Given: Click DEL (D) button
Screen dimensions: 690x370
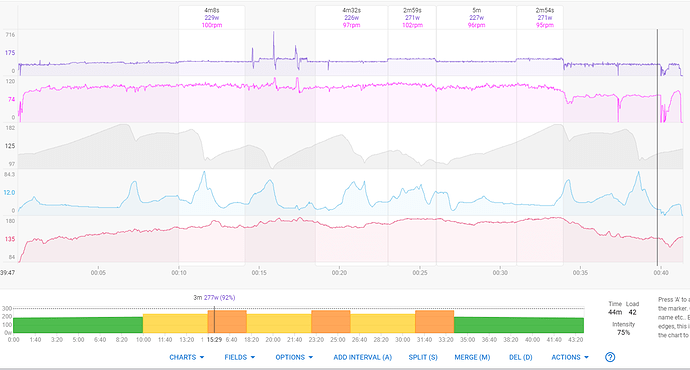Looking at the screenshot, I should point(521,357).
